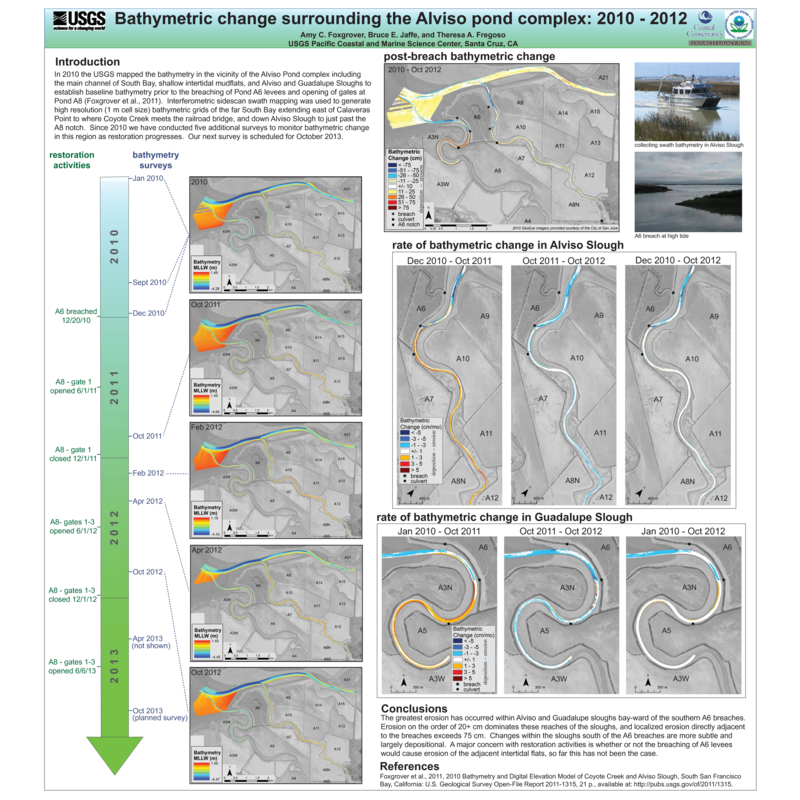This screenshot has width=800, height=800.
Task: Click the A8 gates 1-3 closed 12/1/12 label
Action: 72,595
